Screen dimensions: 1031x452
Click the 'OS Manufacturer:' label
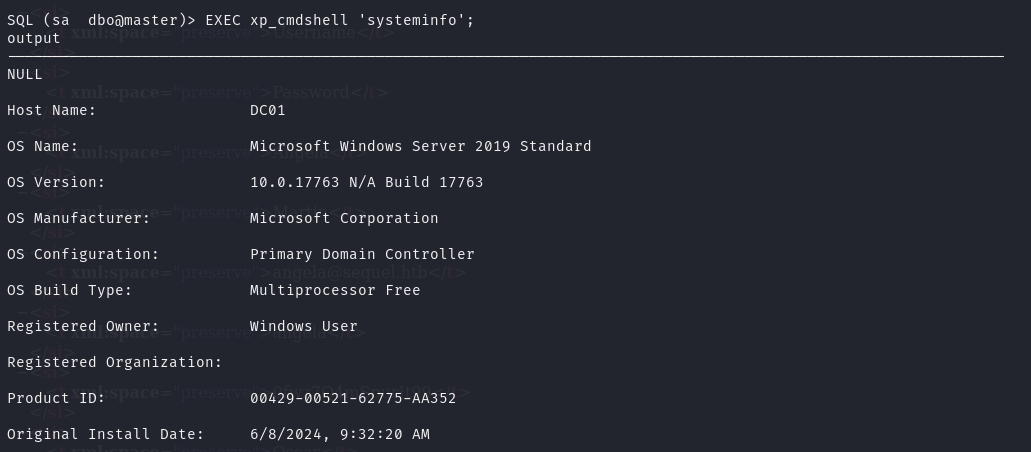[78, 218]
